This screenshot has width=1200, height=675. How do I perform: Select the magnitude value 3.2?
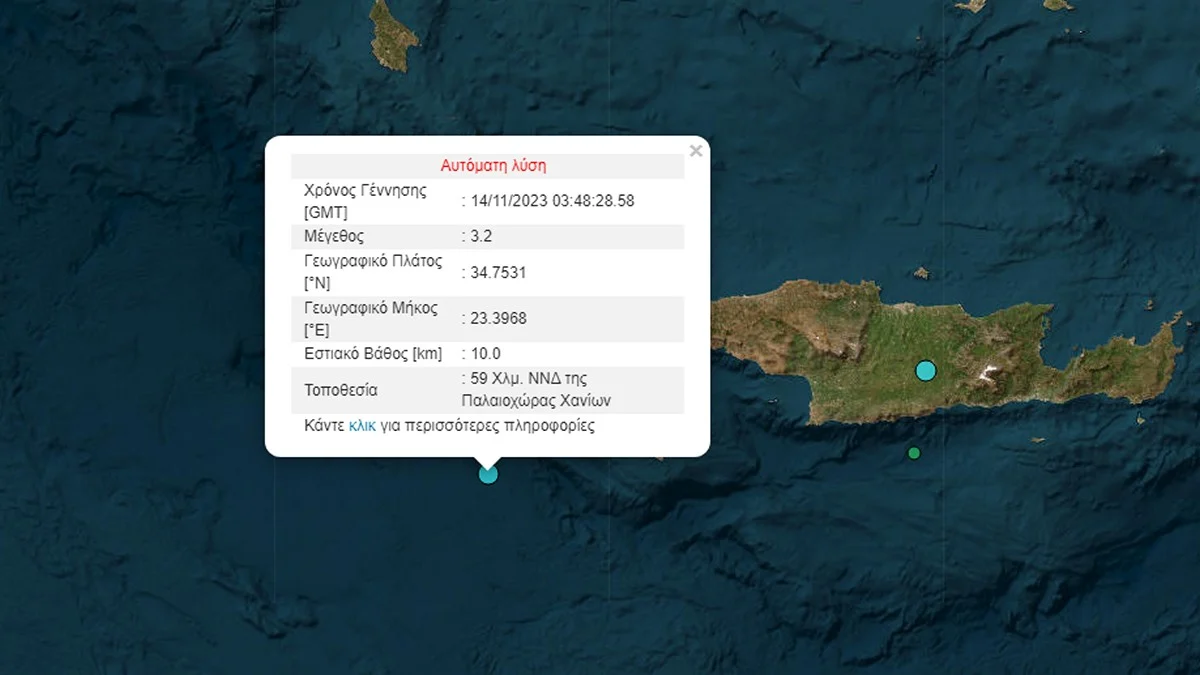481,237
